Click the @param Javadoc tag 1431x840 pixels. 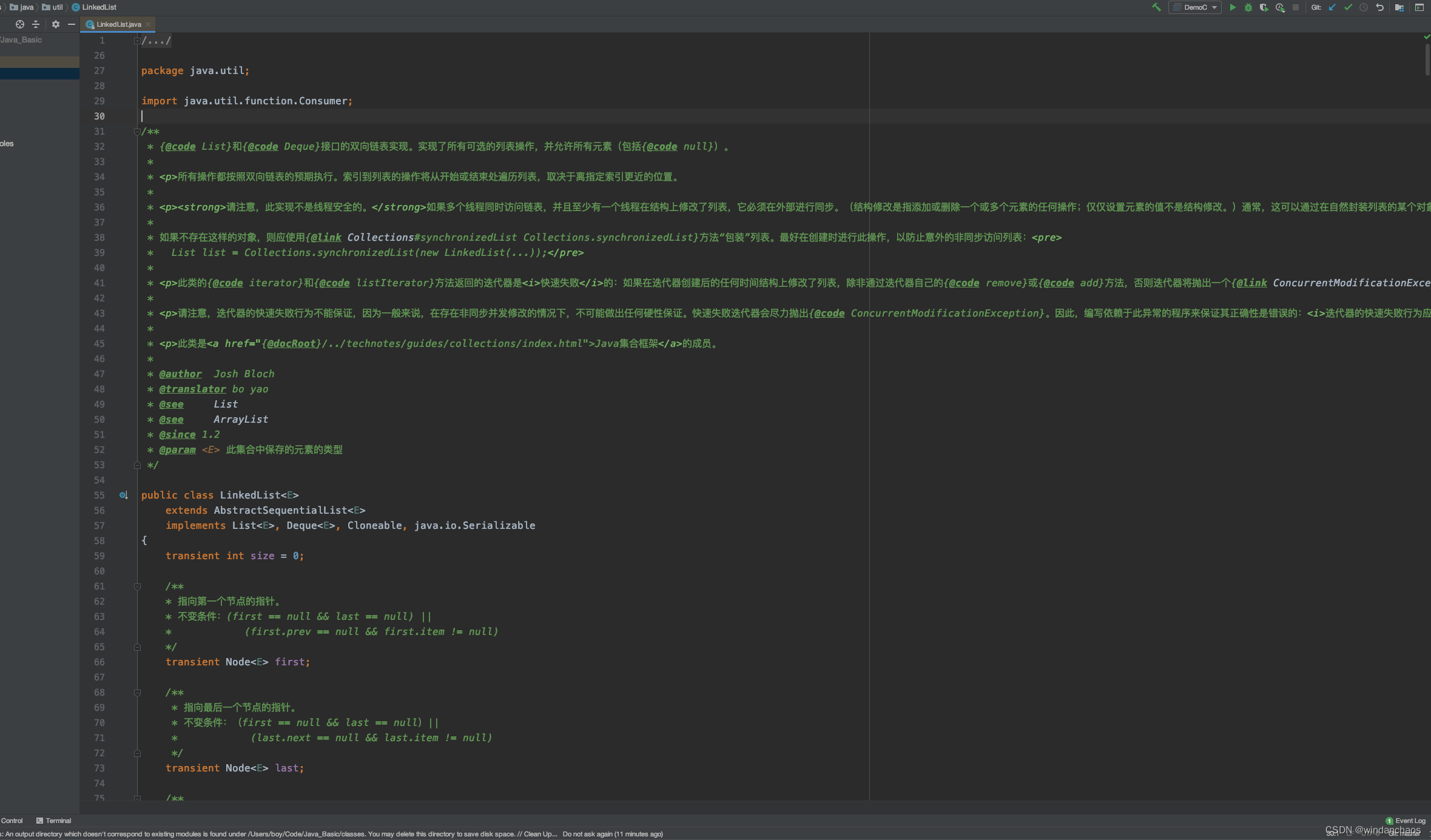[x=177, y=450]
